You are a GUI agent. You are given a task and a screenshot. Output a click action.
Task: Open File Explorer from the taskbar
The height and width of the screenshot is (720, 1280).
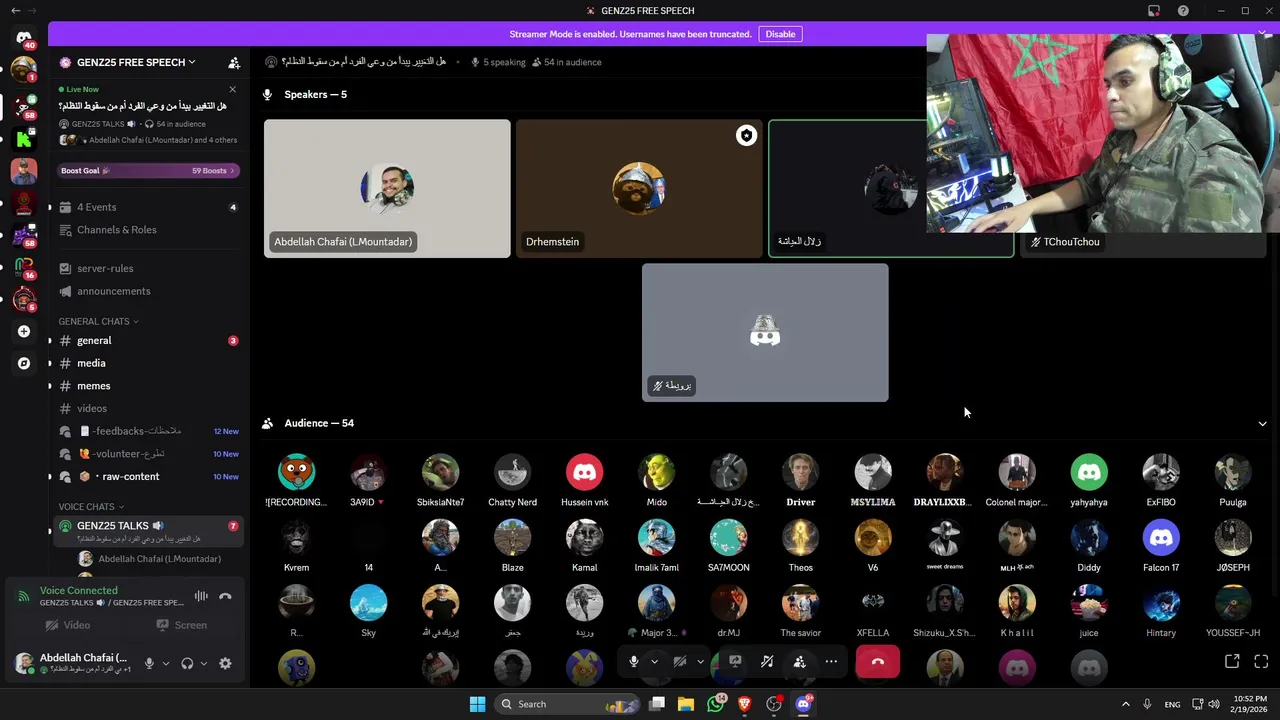(686, 704)
